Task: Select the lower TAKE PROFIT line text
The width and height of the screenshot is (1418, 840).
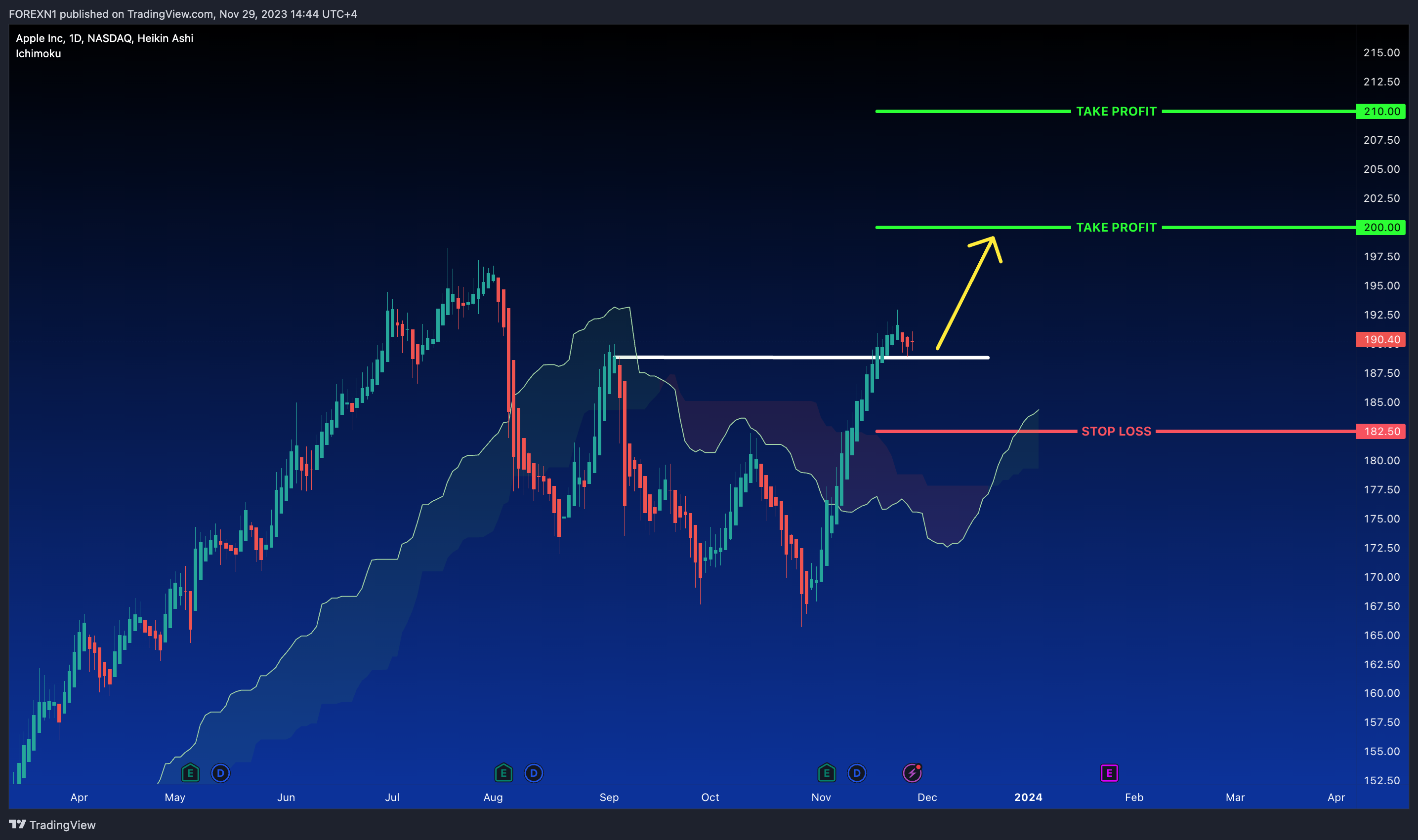Action: click(x=1116, y=228)
